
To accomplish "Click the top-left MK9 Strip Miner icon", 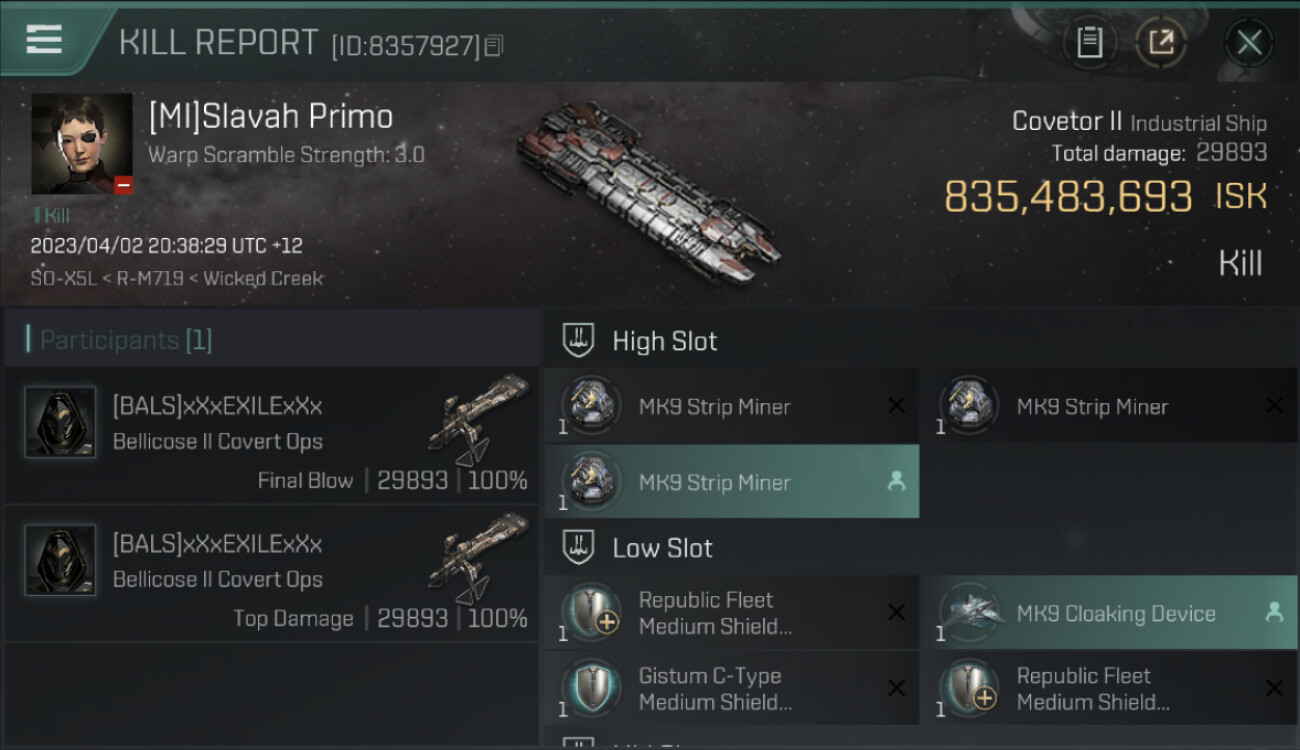I will click(591, 406).
